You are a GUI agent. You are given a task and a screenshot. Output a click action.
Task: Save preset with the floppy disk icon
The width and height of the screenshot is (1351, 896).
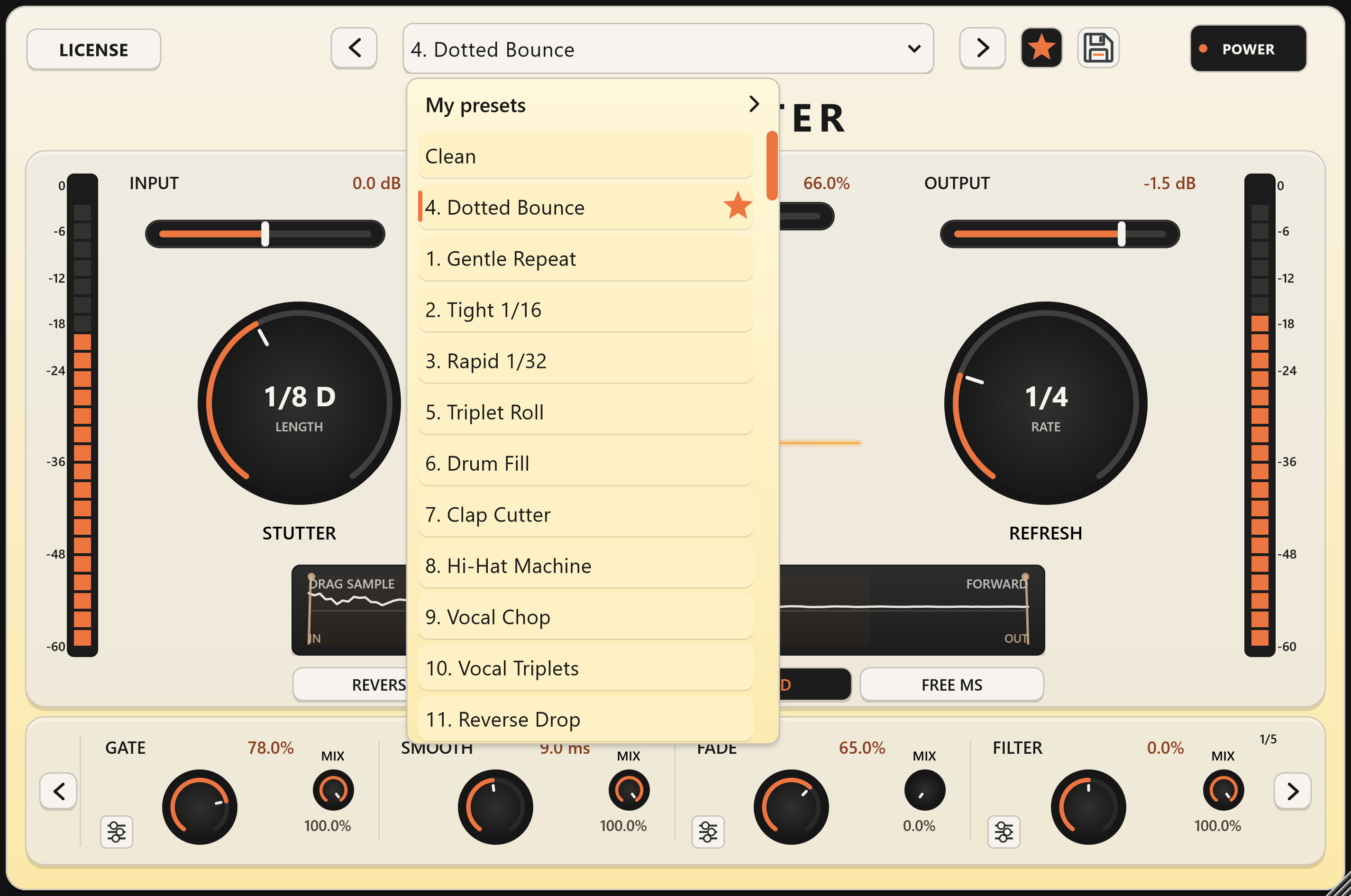pos(1098,48)
